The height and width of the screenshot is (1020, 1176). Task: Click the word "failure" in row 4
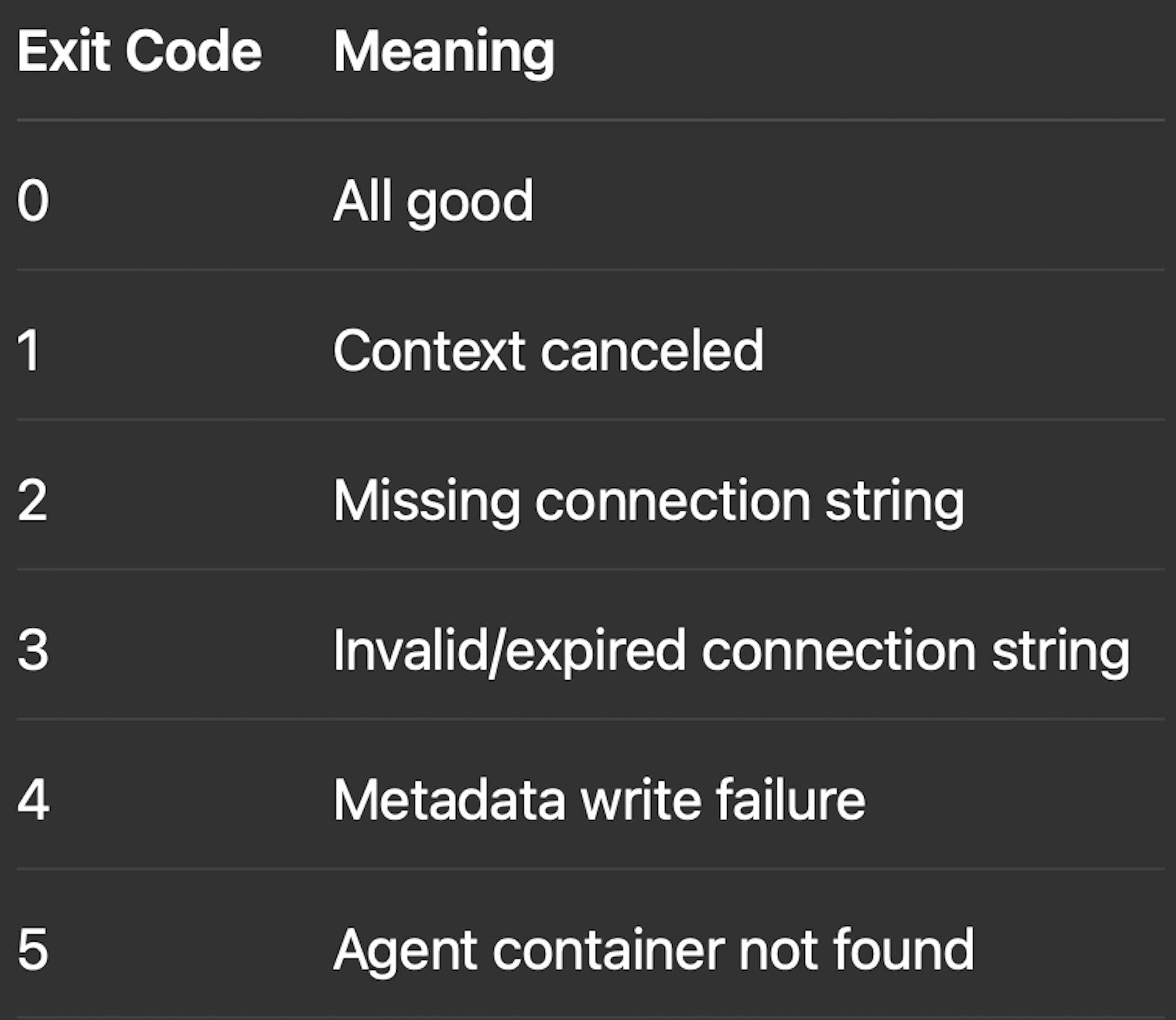point(791,800)
